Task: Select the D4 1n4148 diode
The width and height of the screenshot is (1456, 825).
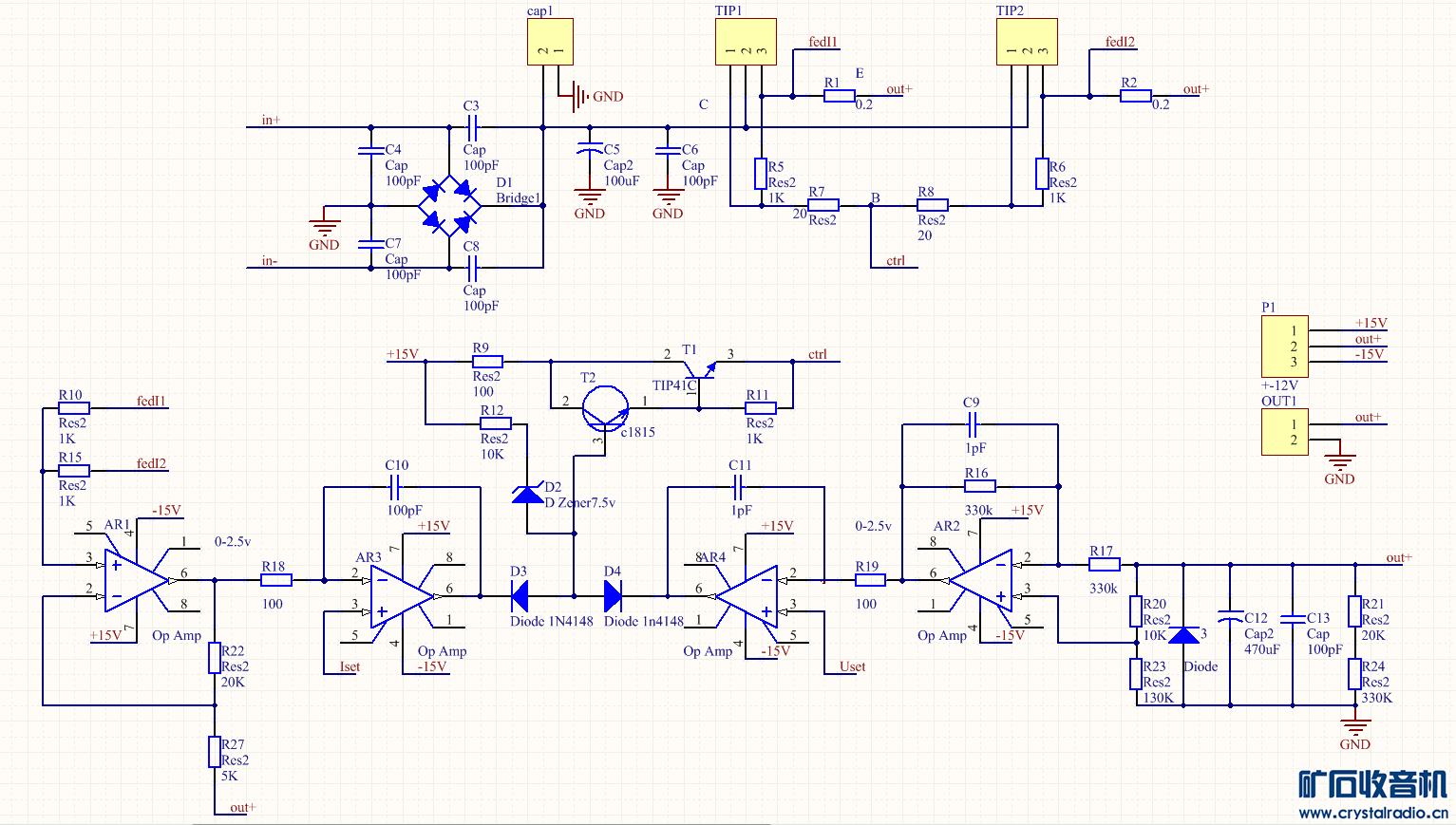Action: (614, 596)
